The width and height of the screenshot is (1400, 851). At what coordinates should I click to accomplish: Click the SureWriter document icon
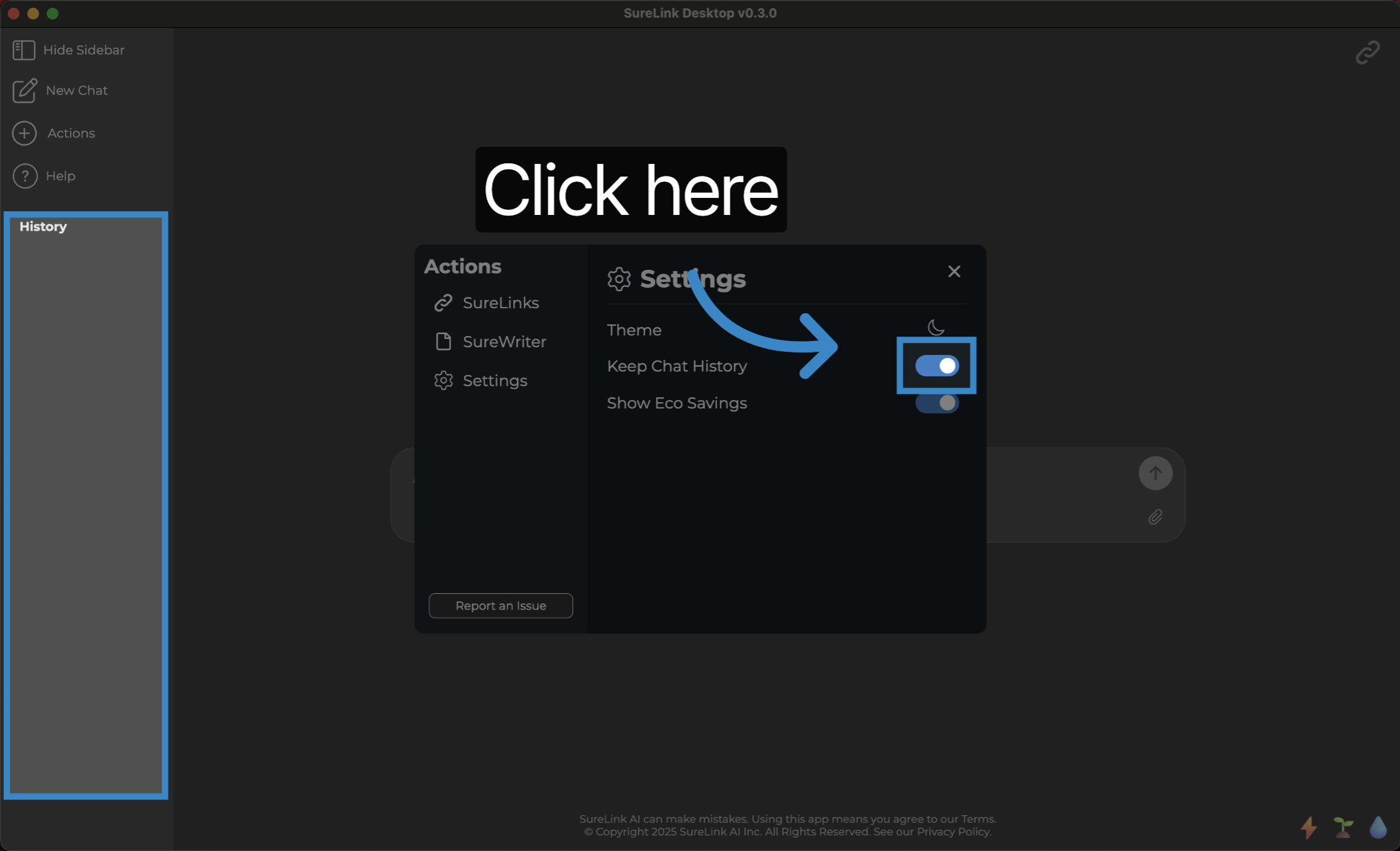click(x=443, y=342)
